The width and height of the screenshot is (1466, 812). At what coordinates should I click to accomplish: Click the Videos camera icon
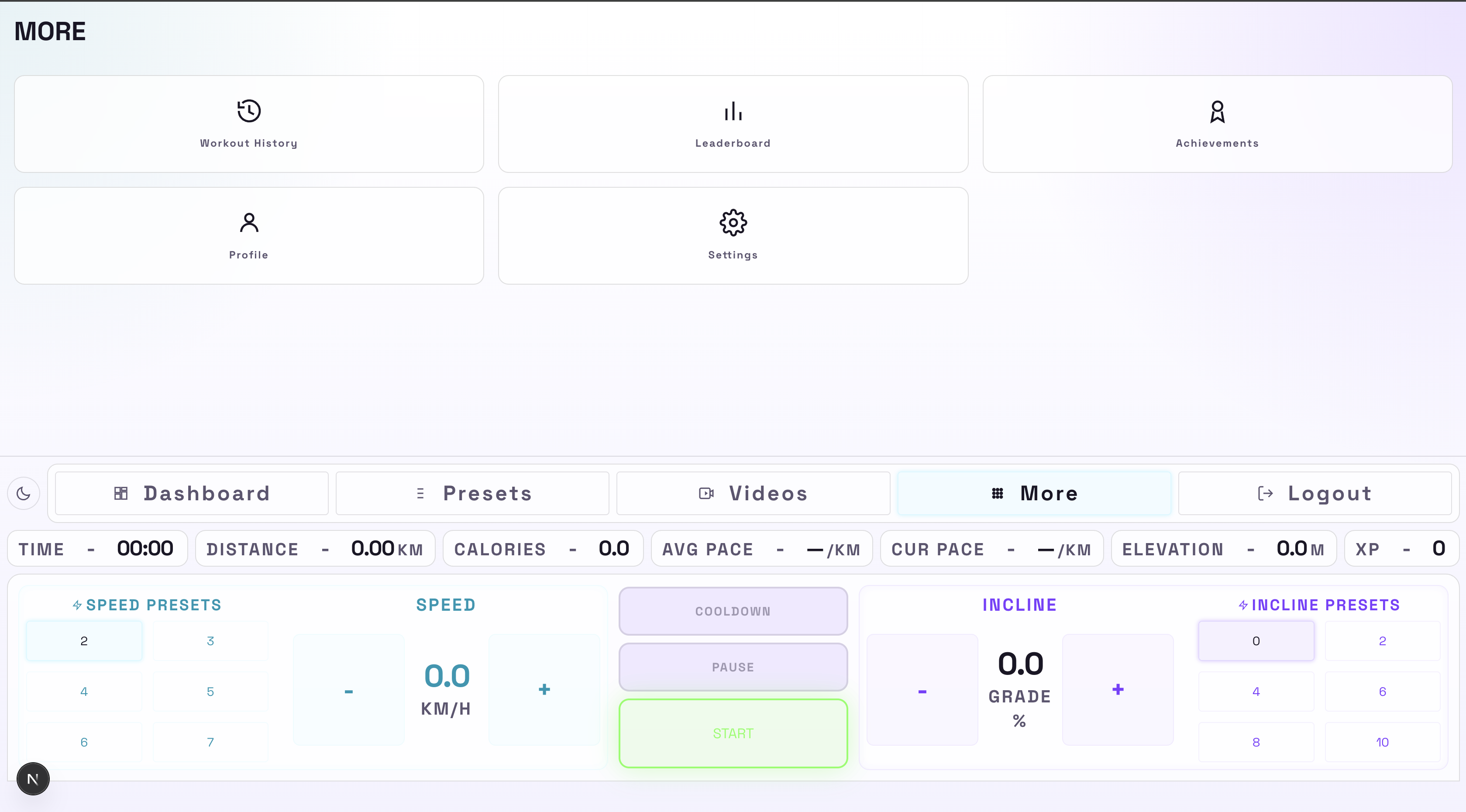coord(706,493)
